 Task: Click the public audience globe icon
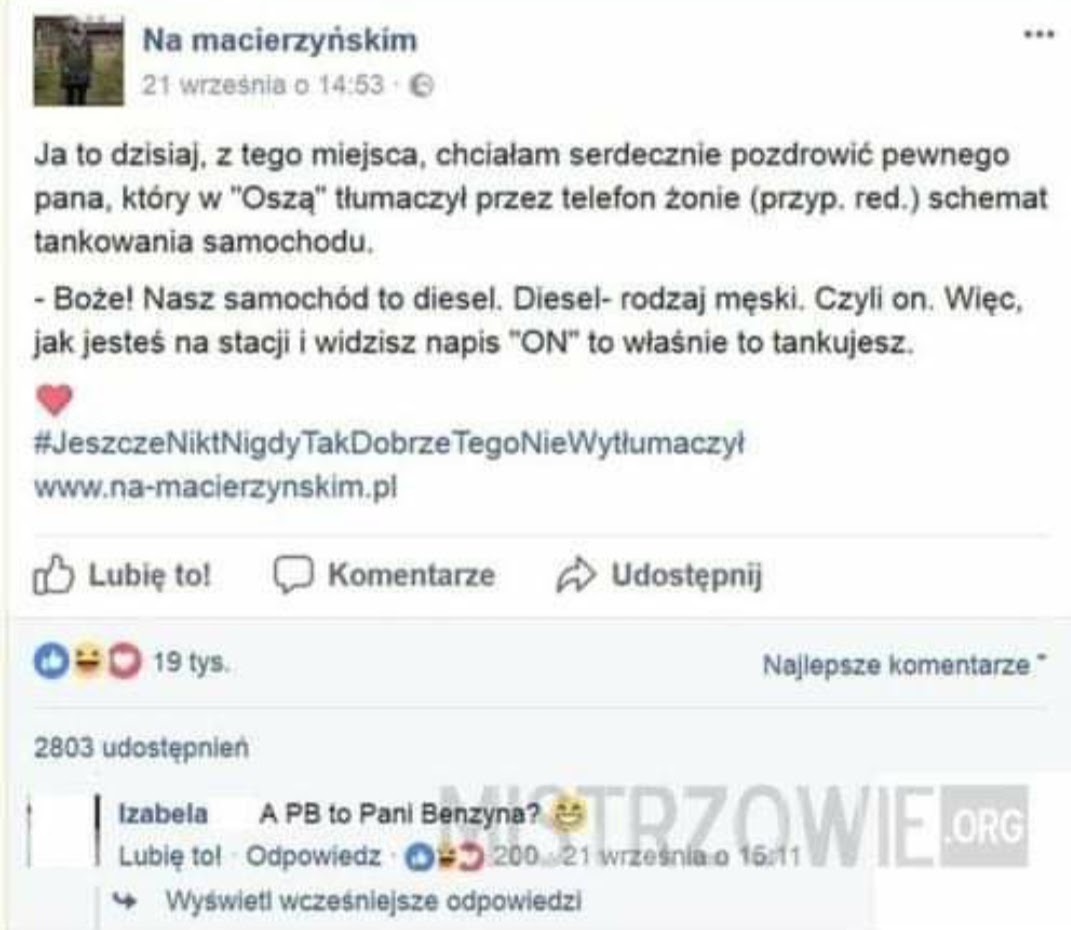[x=421, y=85]
